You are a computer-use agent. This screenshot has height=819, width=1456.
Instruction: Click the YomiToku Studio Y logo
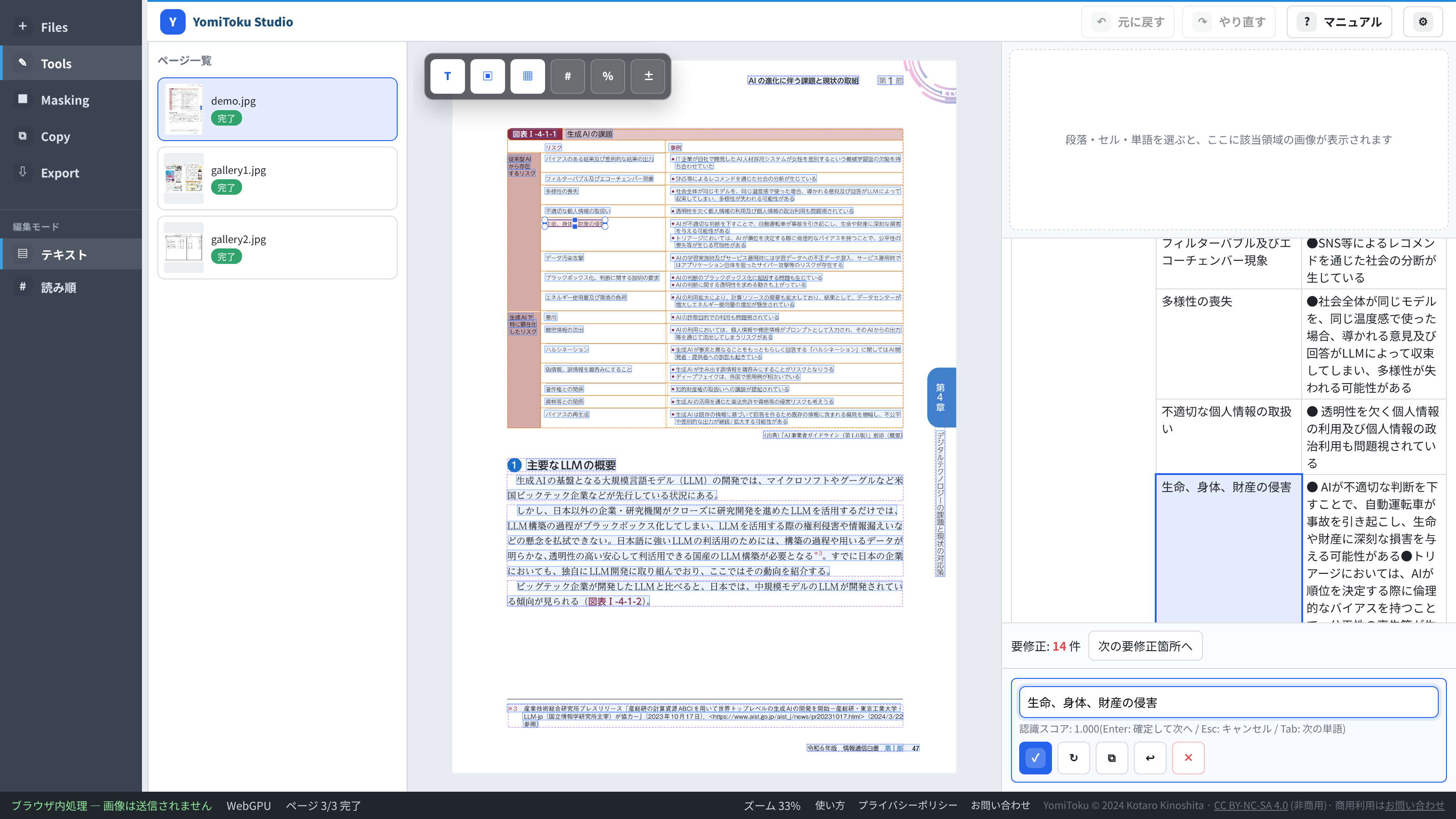pyautogui.click(x=172, y=21)
